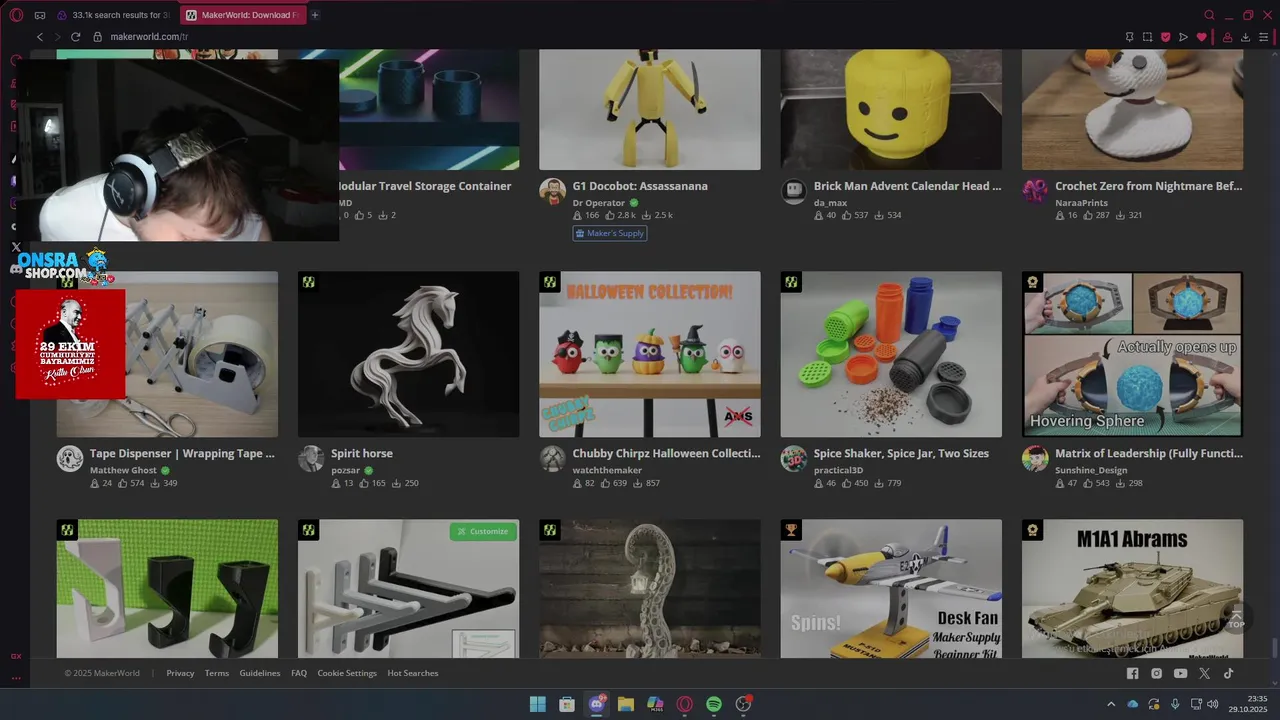
Task: Open the Privacy footer link
Action: [180, 673]
